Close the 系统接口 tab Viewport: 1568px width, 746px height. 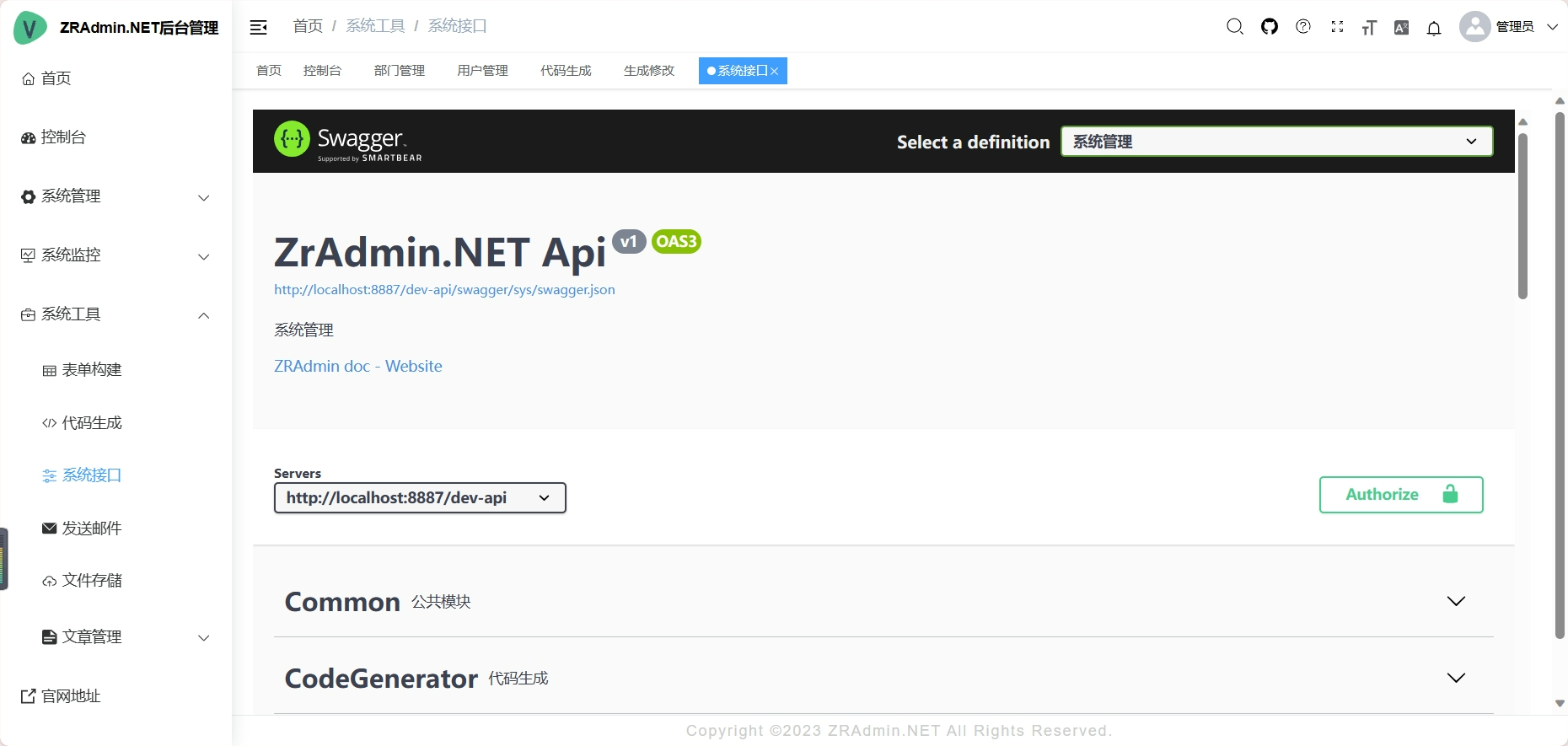775,72
